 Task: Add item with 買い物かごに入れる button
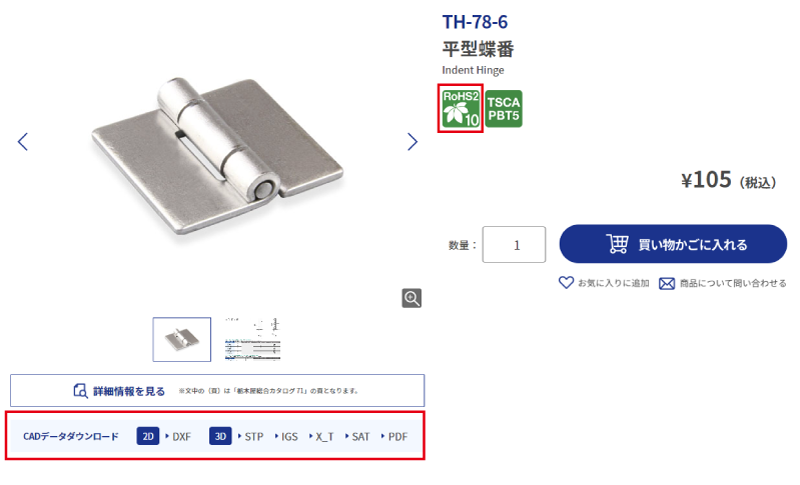(673, 244)
